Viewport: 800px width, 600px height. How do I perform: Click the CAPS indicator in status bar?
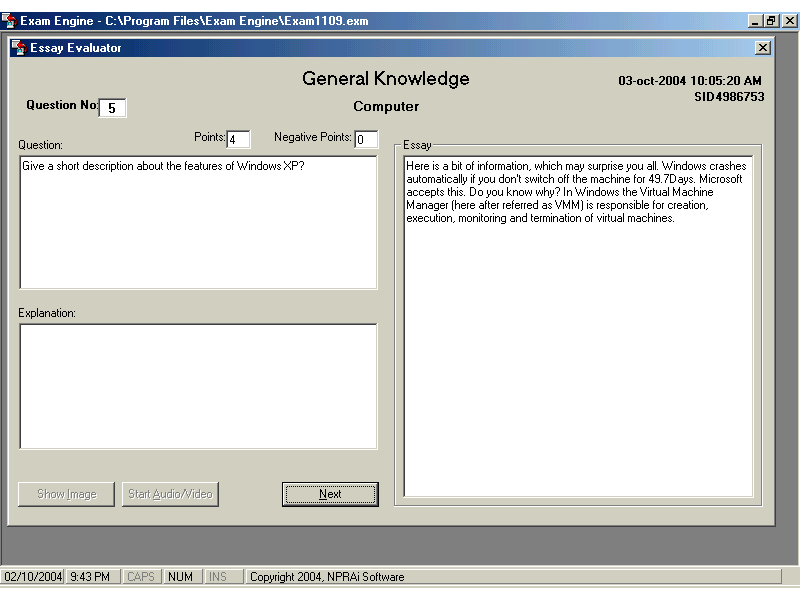point(141,577)
